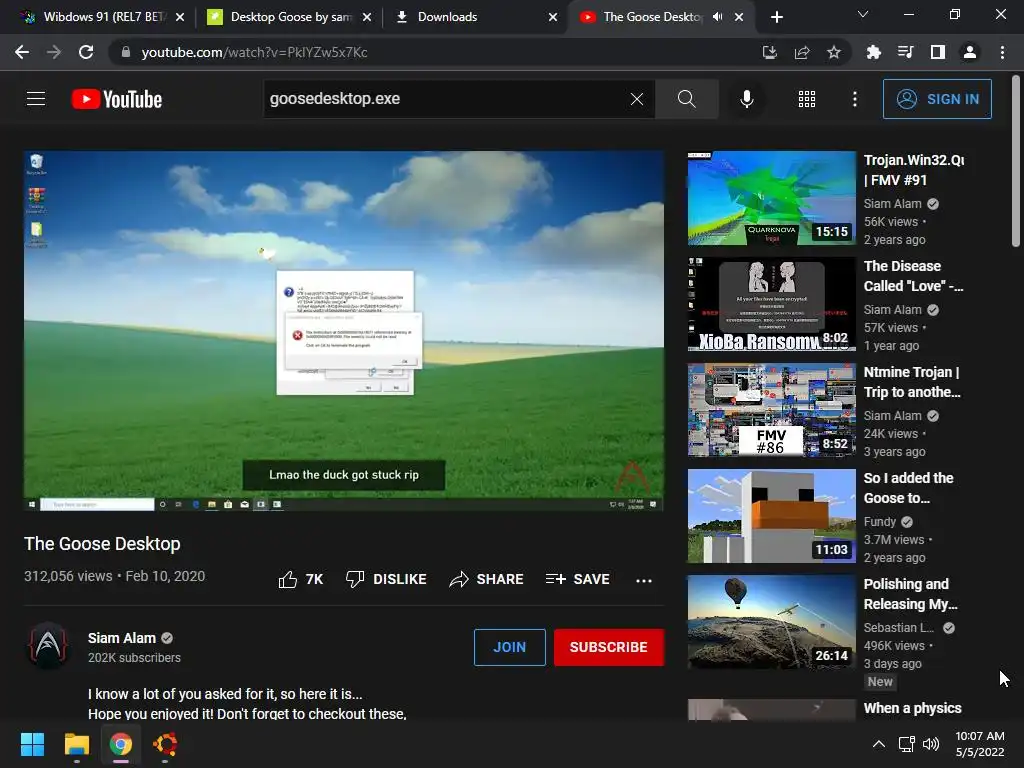Run search with magnifier button

tap(686, 99)
